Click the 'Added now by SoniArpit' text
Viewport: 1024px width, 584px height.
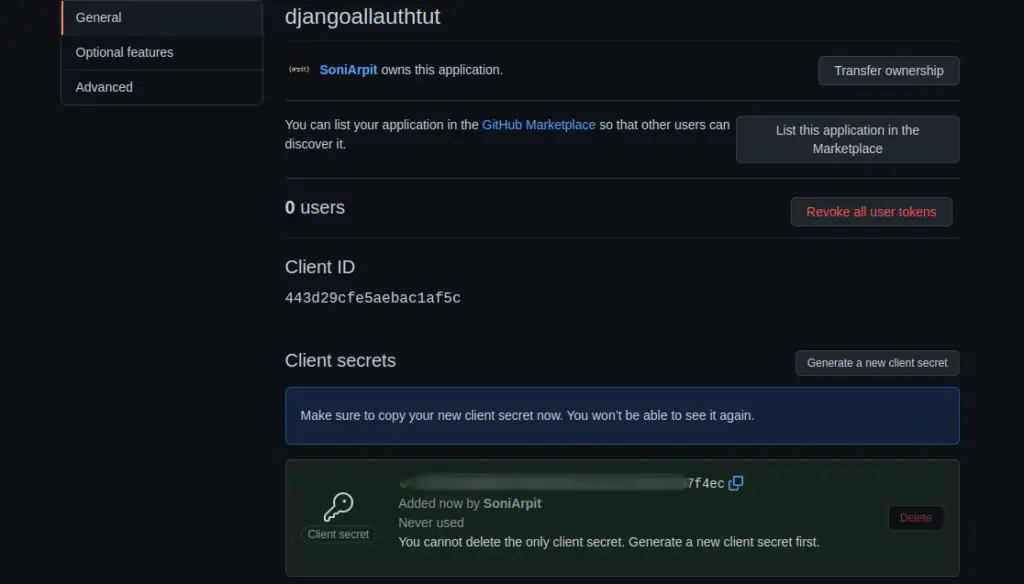[470, 503]
